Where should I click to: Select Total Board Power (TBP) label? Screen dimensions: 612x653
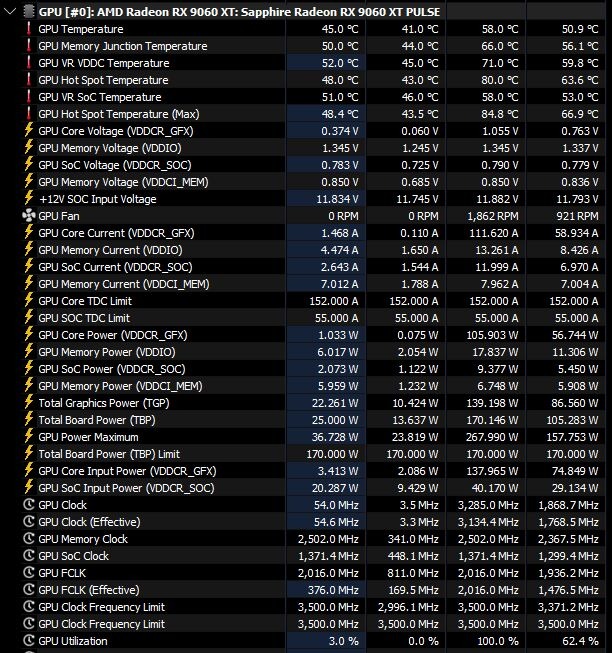coord(97,420)
